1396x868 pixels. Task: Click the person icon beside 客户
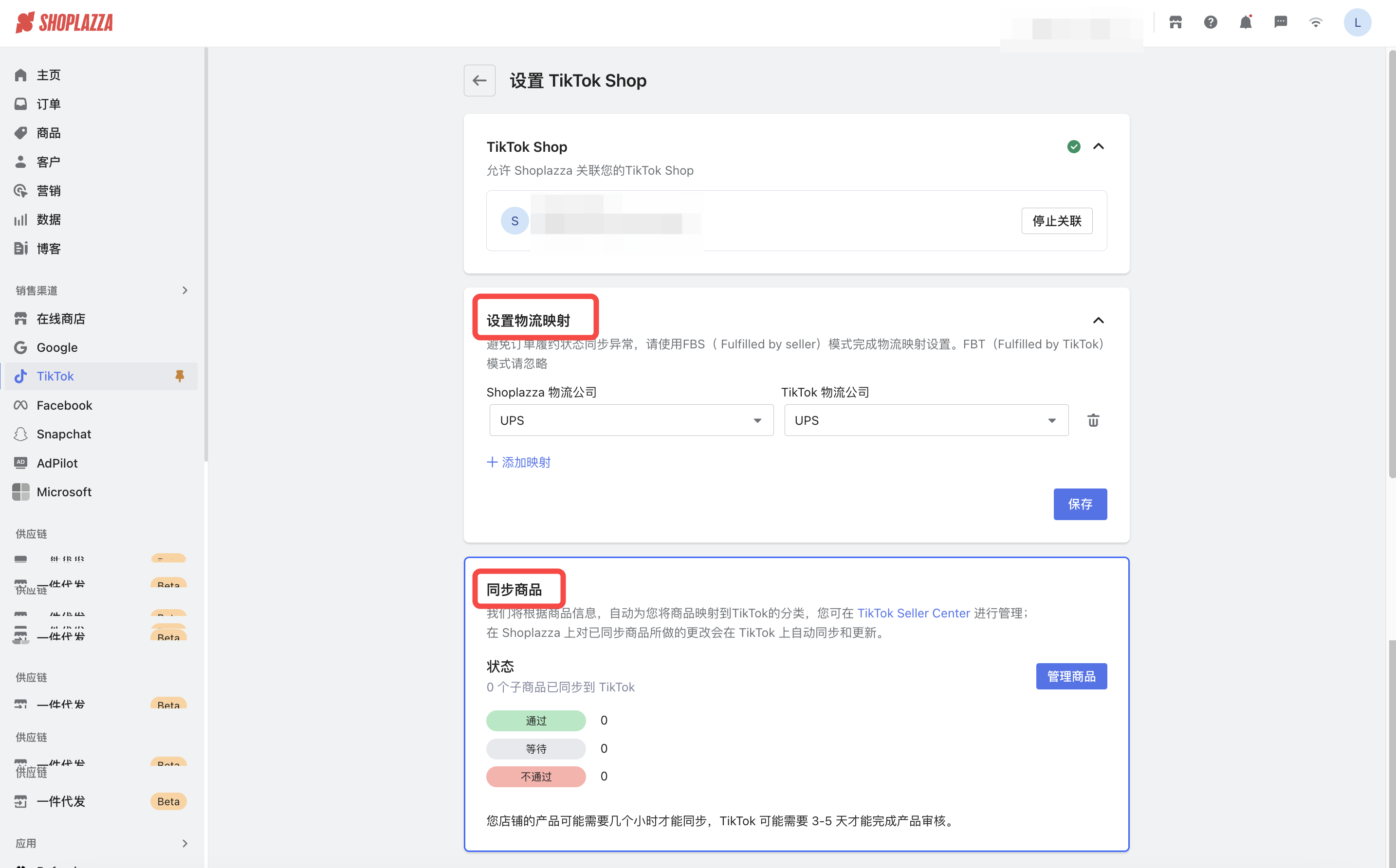pyautogui.click(x=20, y=162)
